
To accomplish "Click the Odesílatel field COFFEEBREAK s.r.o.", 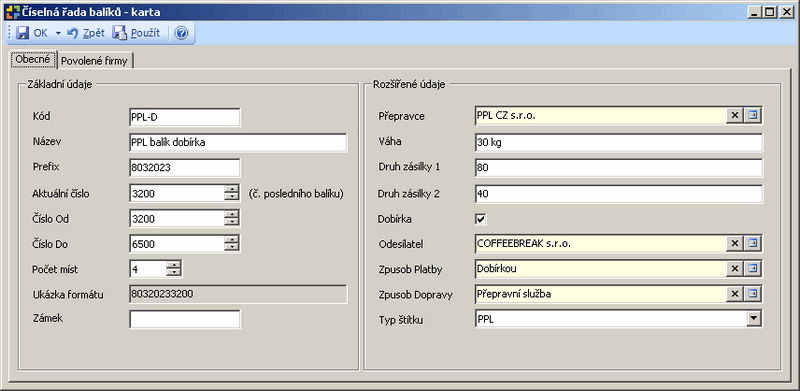I will pos(601,243).
